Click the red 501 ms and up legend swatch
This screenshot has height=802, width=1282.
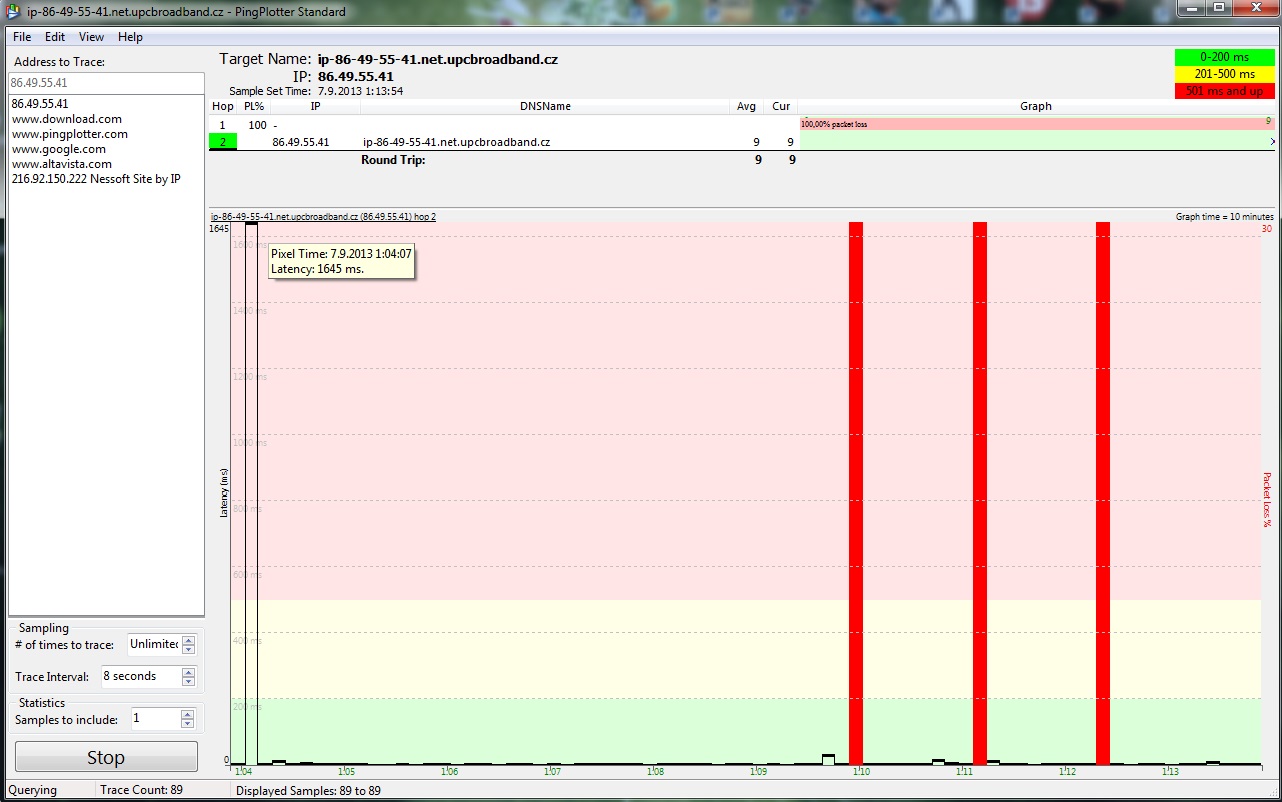(x=1225, y=91)
